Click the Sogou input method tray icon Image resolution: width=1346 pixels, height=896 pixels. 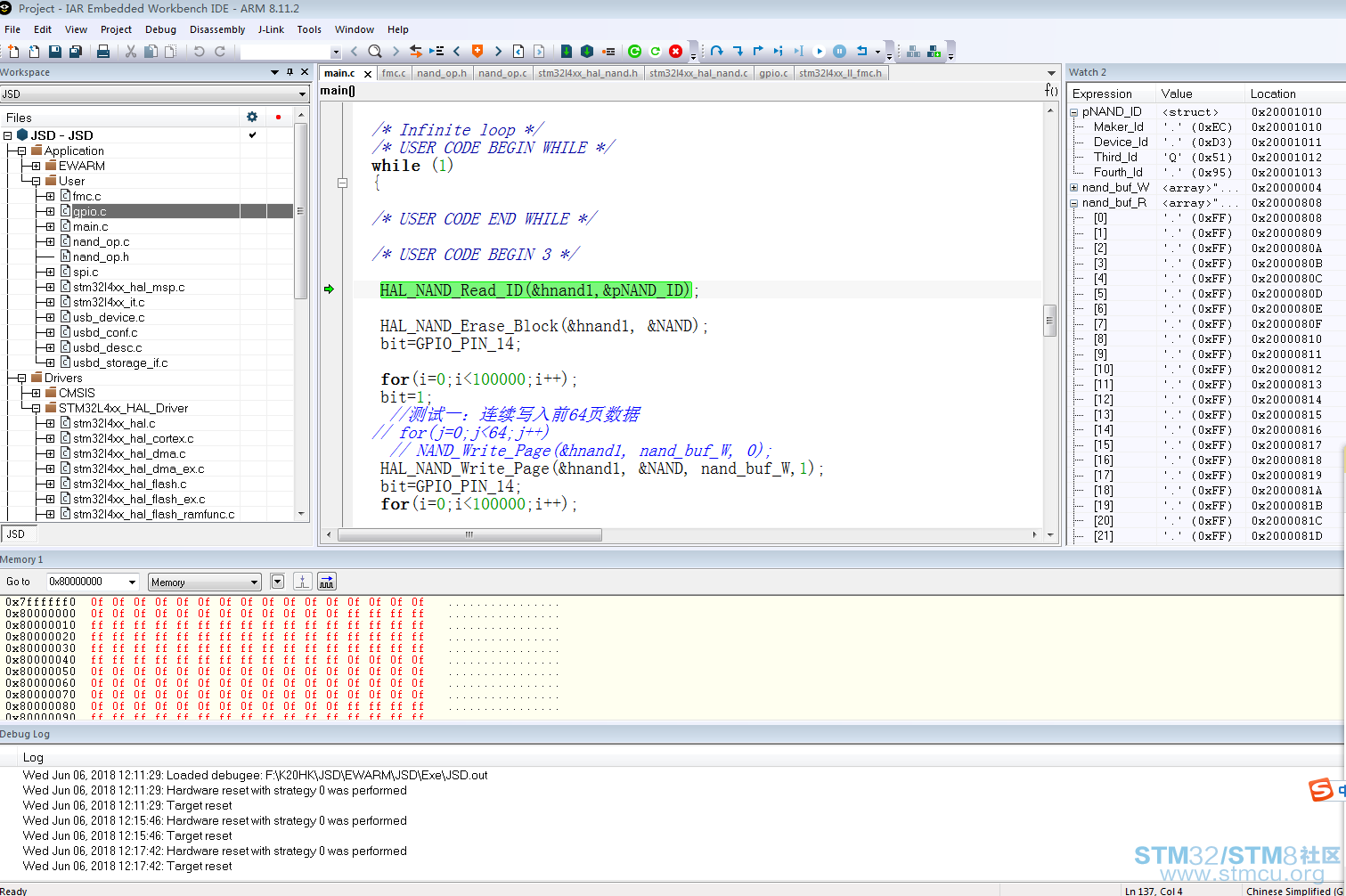(1321, 789)
